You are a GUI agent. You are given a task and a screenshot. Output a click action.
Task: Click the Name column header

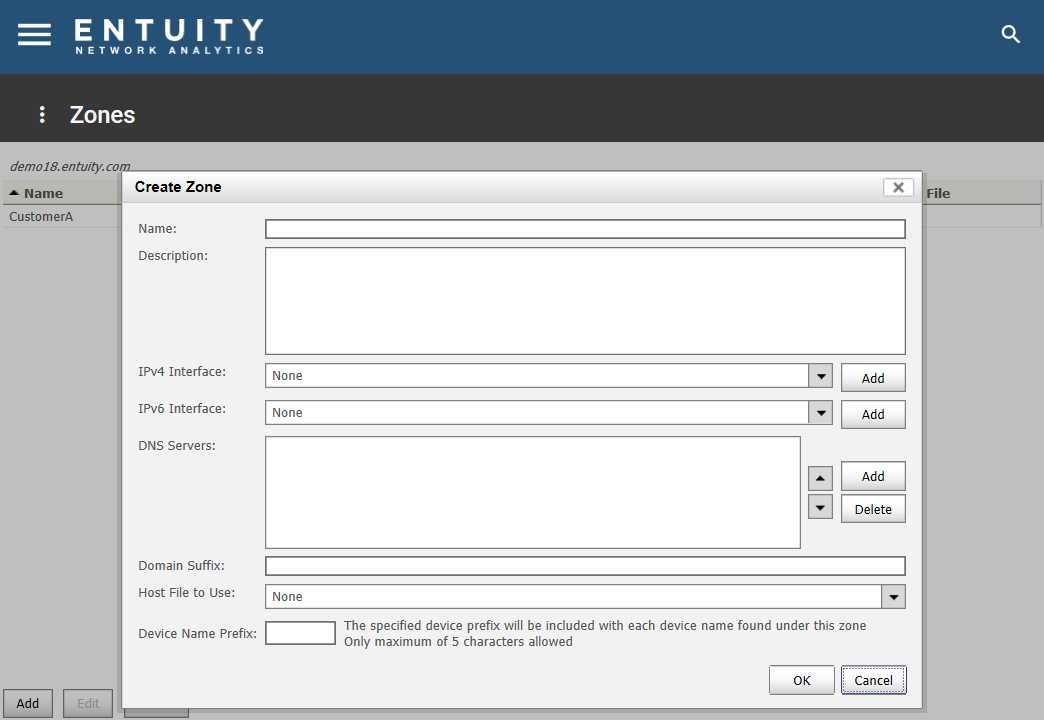[43, 192]
